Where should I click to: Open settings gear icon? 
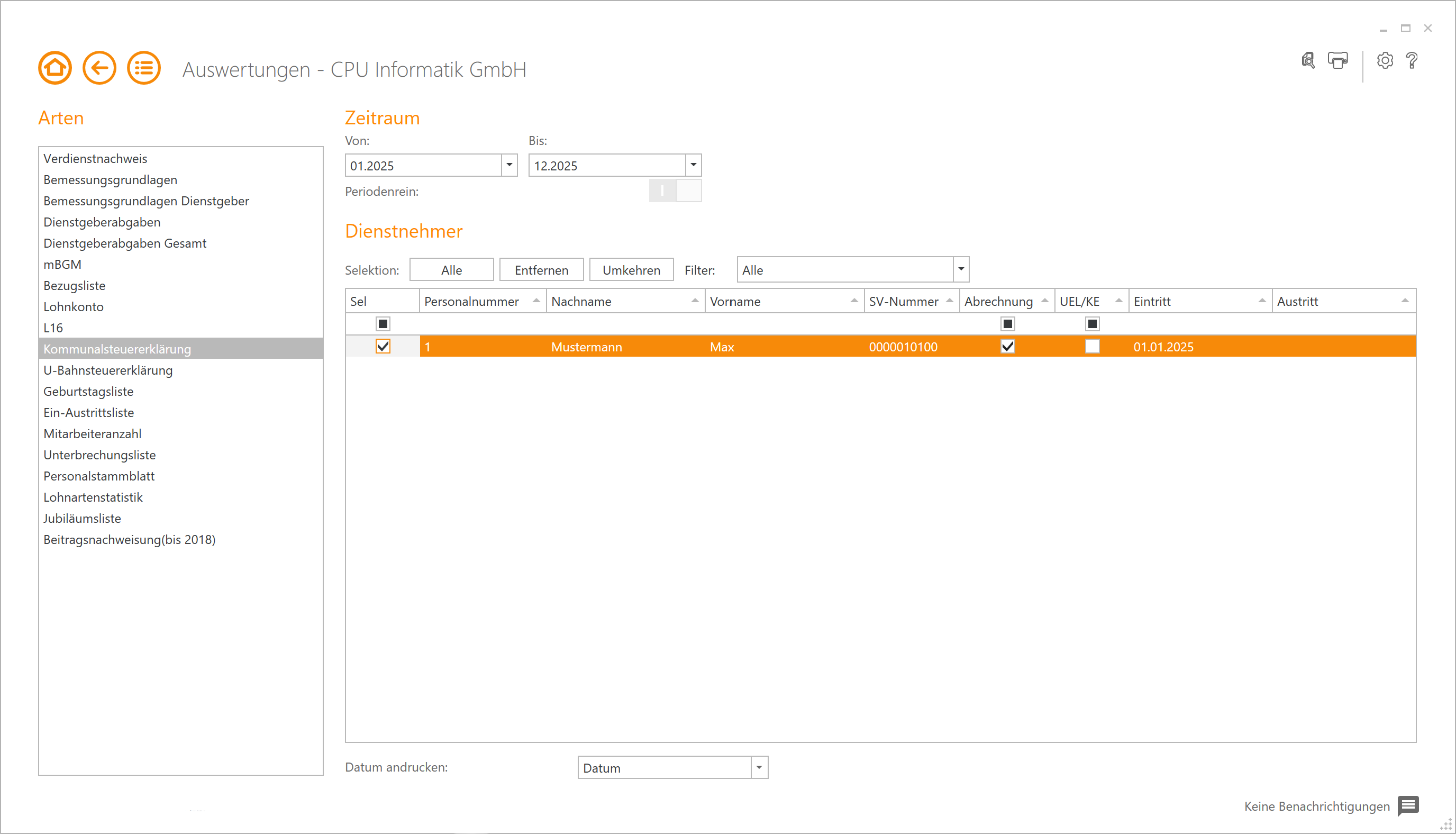[1385, 60]
